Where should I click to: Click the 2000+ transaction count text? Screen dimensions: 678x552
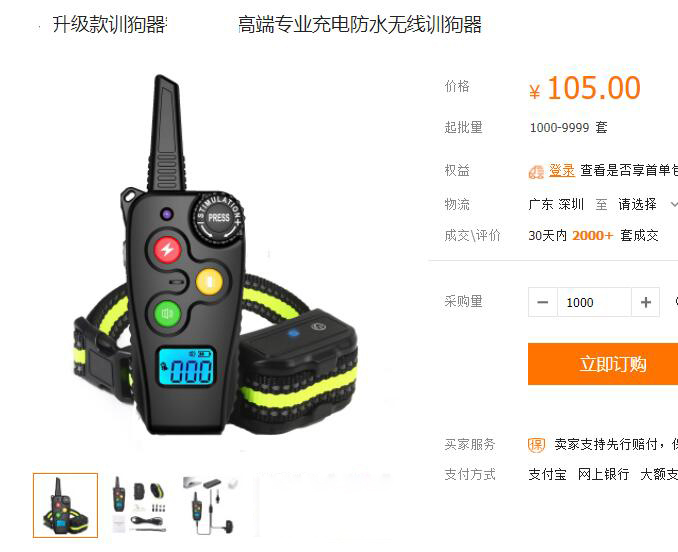(593, 236)
